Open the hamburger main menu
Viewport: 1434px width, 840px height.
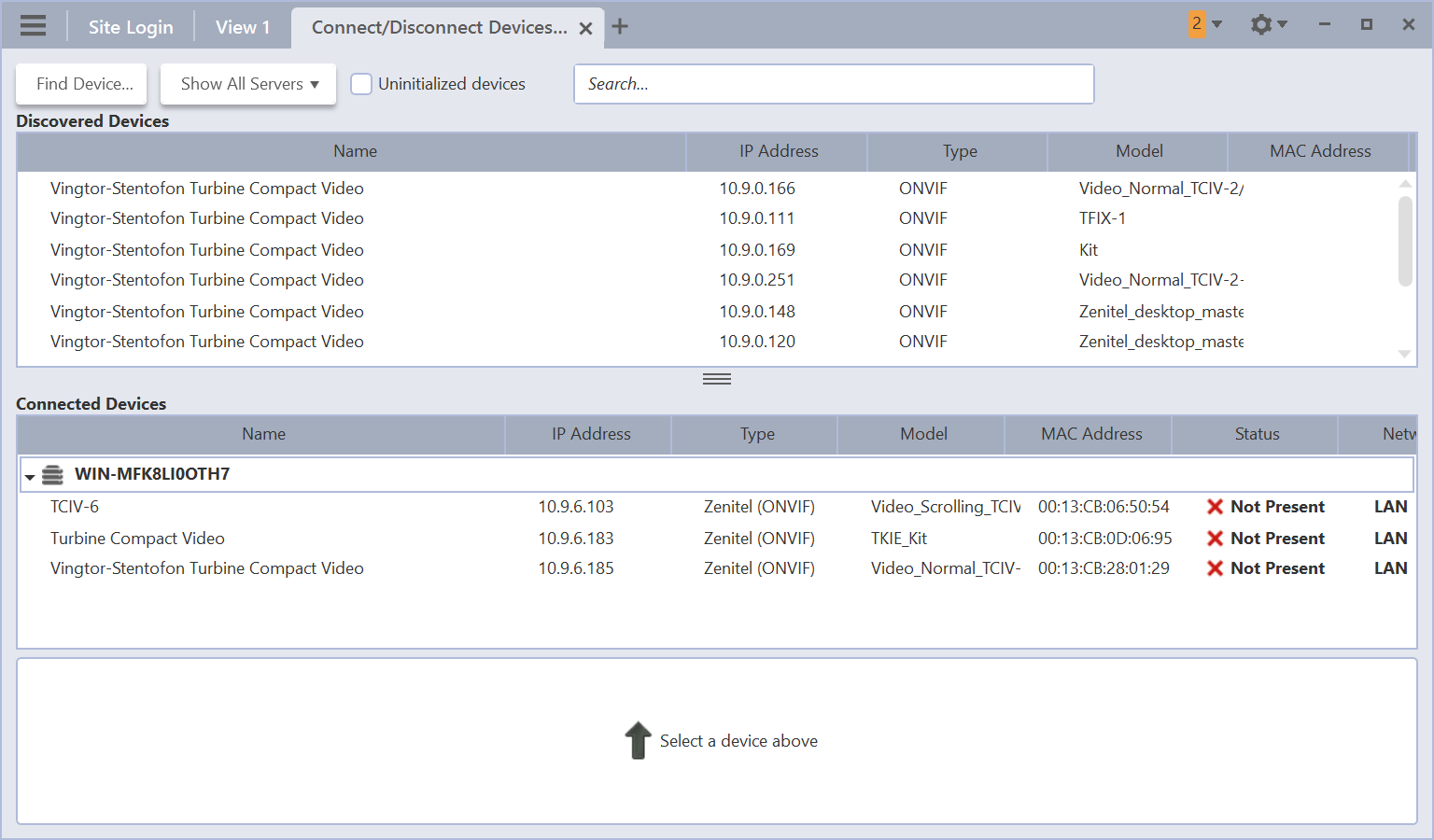(33, 25)
